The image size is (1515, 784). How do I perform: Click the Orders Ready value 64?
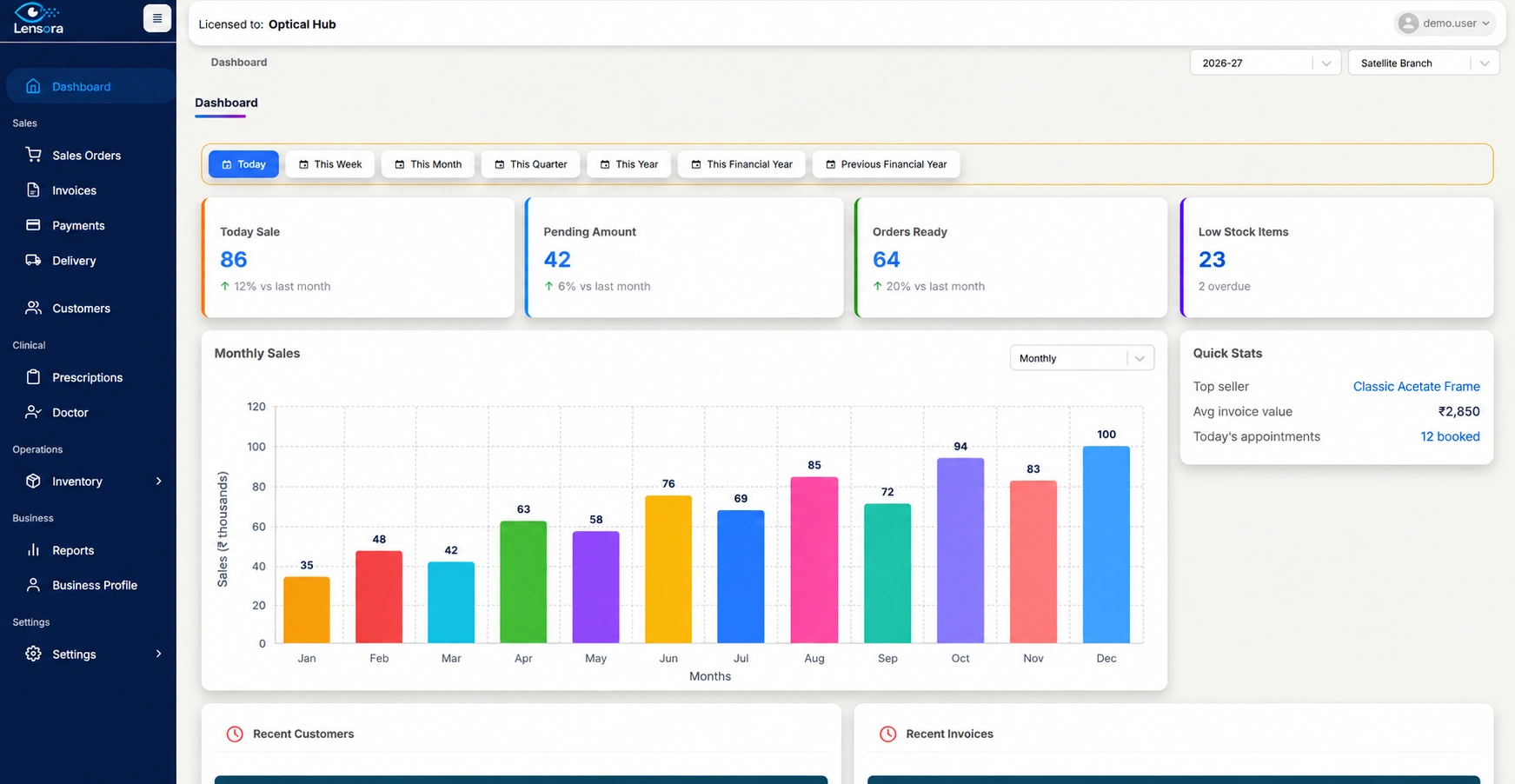886,259
